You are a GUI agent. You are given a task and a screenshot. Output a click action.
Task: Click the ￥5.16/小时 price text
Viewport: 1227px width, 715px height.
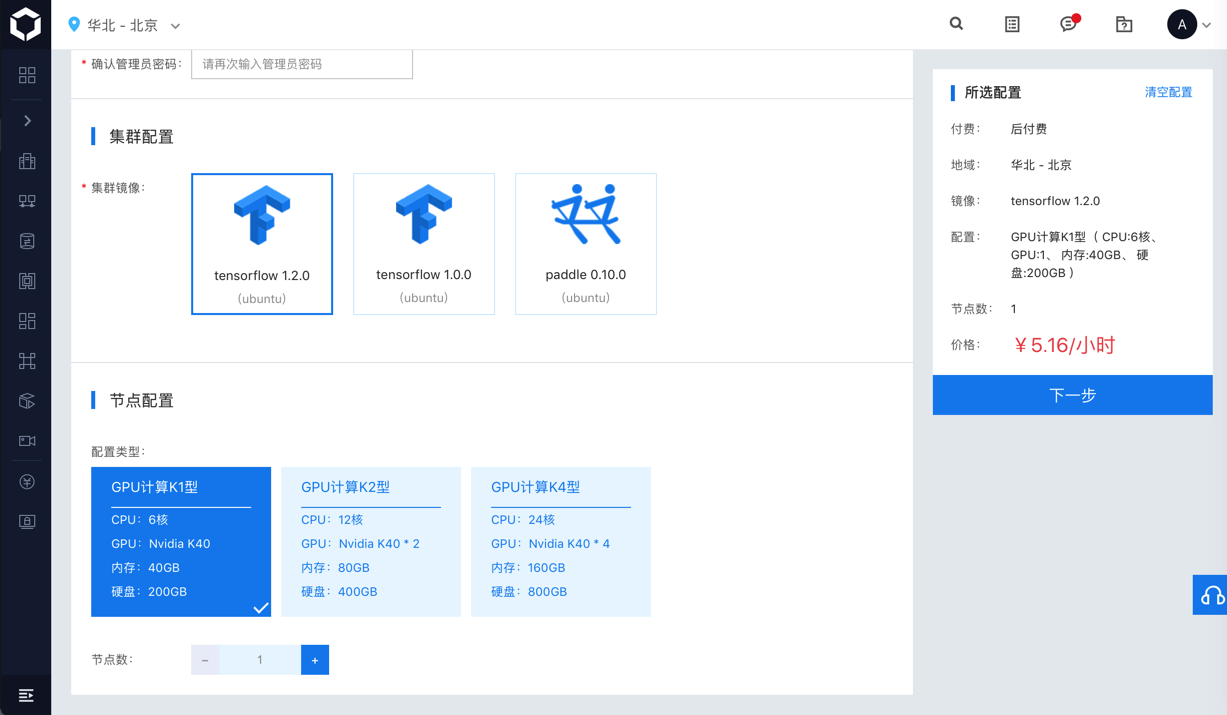tap(1063, 345)
